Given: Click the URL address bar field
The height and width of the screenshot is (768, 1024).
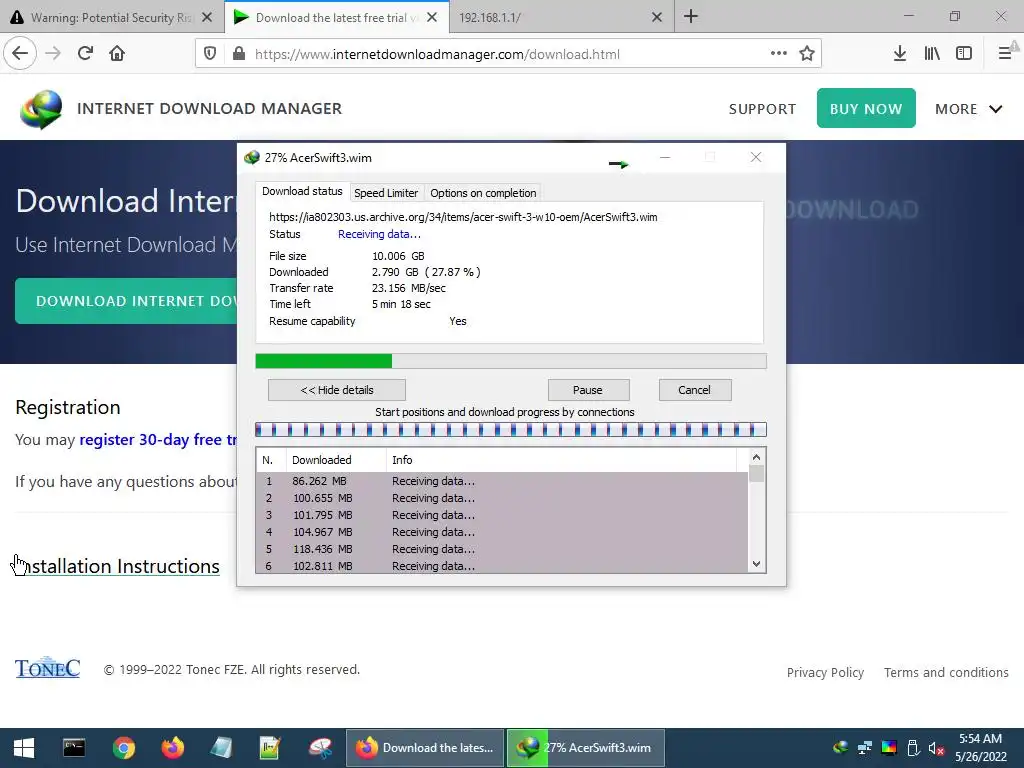Looking at the screenshot, I should pos(507,54).
